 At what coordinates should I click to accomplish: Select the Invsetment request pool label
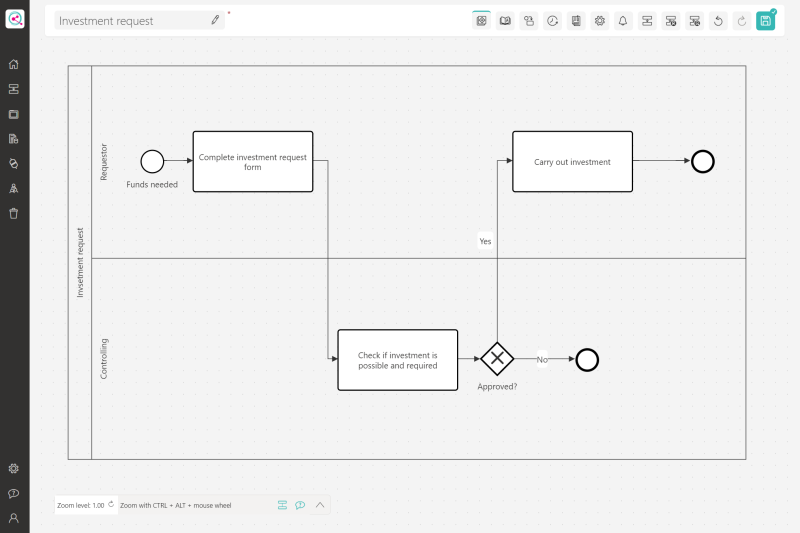[80, 262]
